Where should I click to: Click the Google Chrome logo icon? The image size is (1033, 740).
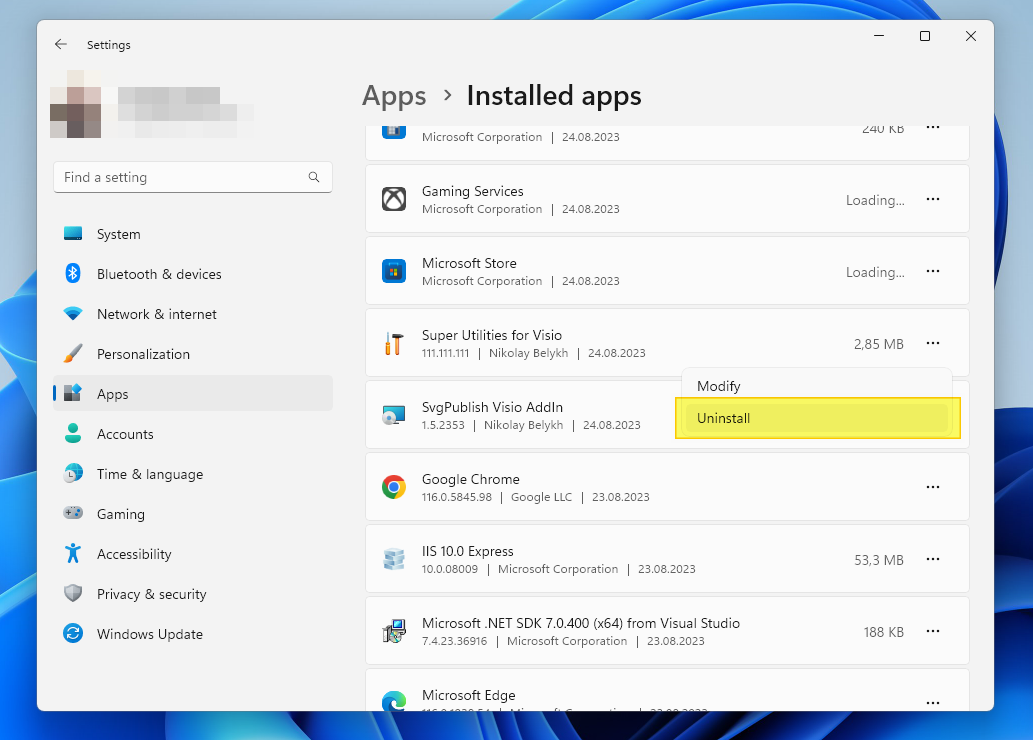pos(394,487)
